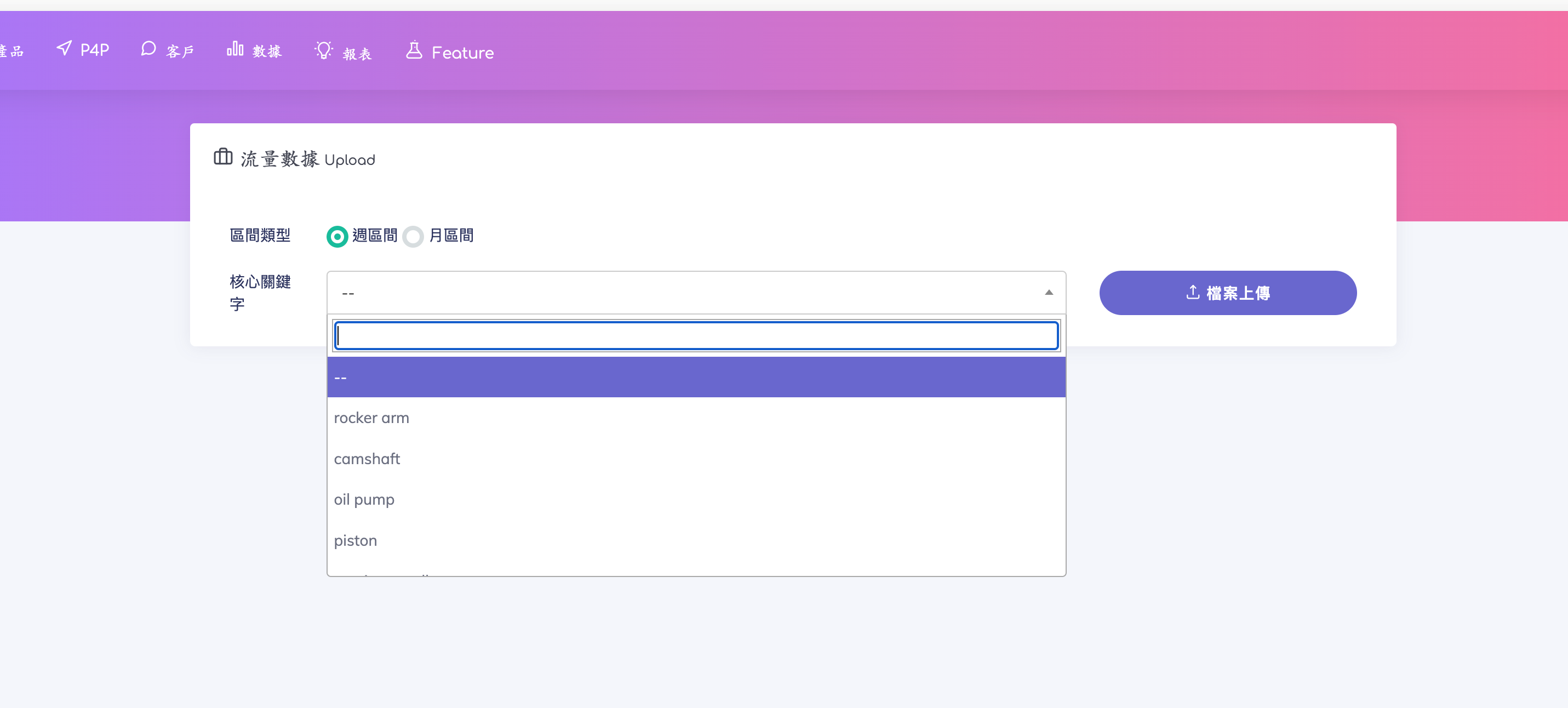Click the briefcase icon beside 流量數據 Upload
Viewport: 1568px width, 708px height.
(223, 157)
